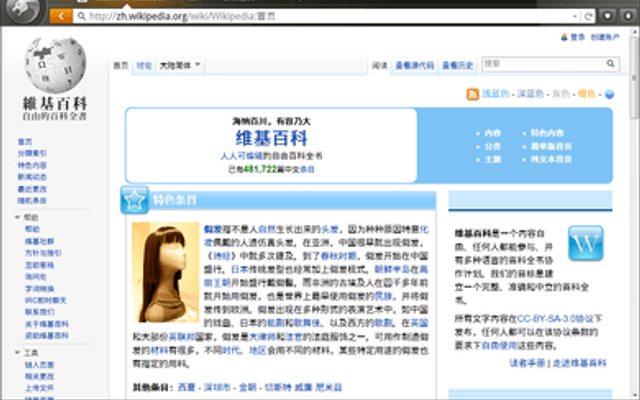Collapse the 工具 sidebar section
640x400 pixels.
pyautogui.click(x=18, y=352)
